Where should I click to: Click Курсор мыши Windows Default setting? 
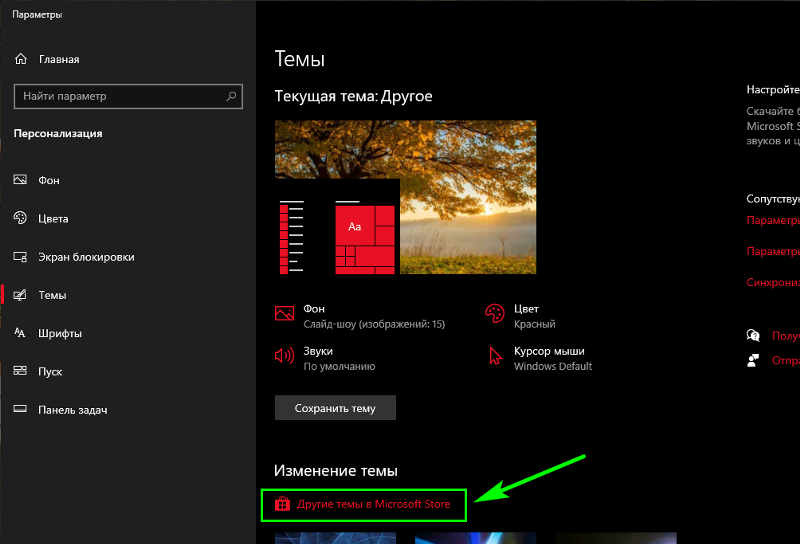pos(540,359)
